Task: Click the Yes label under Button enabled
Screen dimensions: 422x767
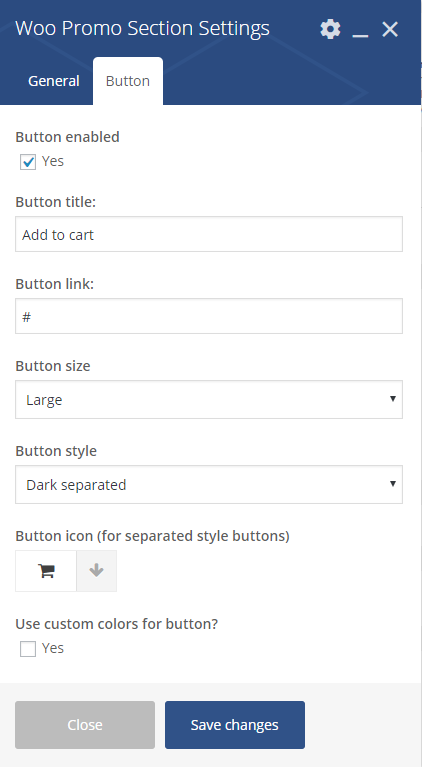Action: point(53,161)
